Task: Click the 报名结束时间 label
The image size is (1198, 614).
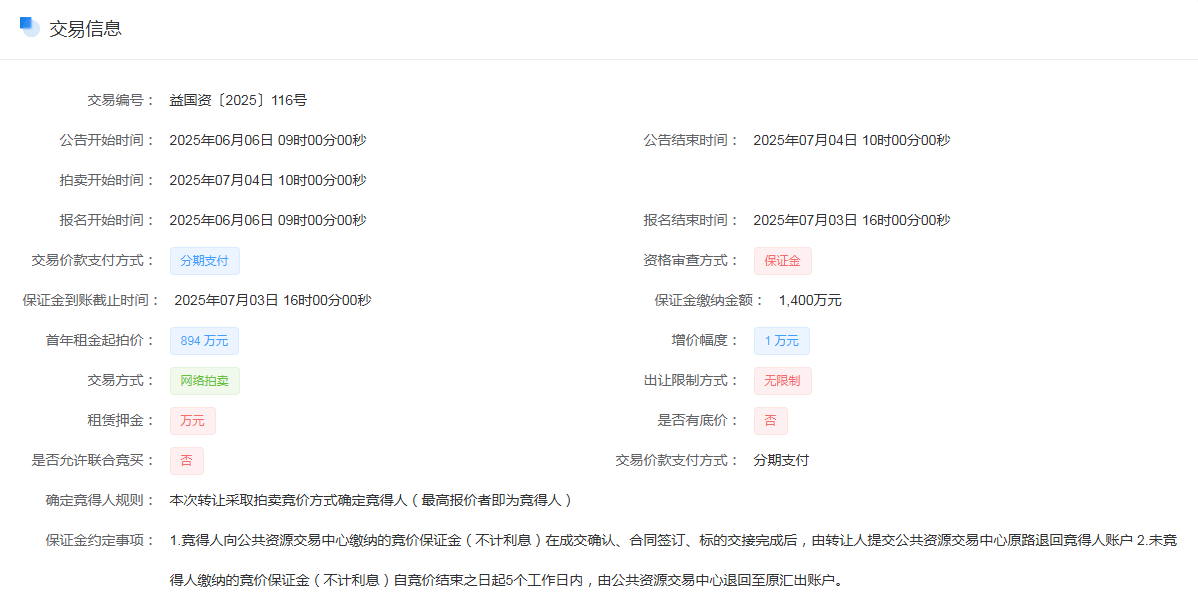Action: (x=691, y=220)
